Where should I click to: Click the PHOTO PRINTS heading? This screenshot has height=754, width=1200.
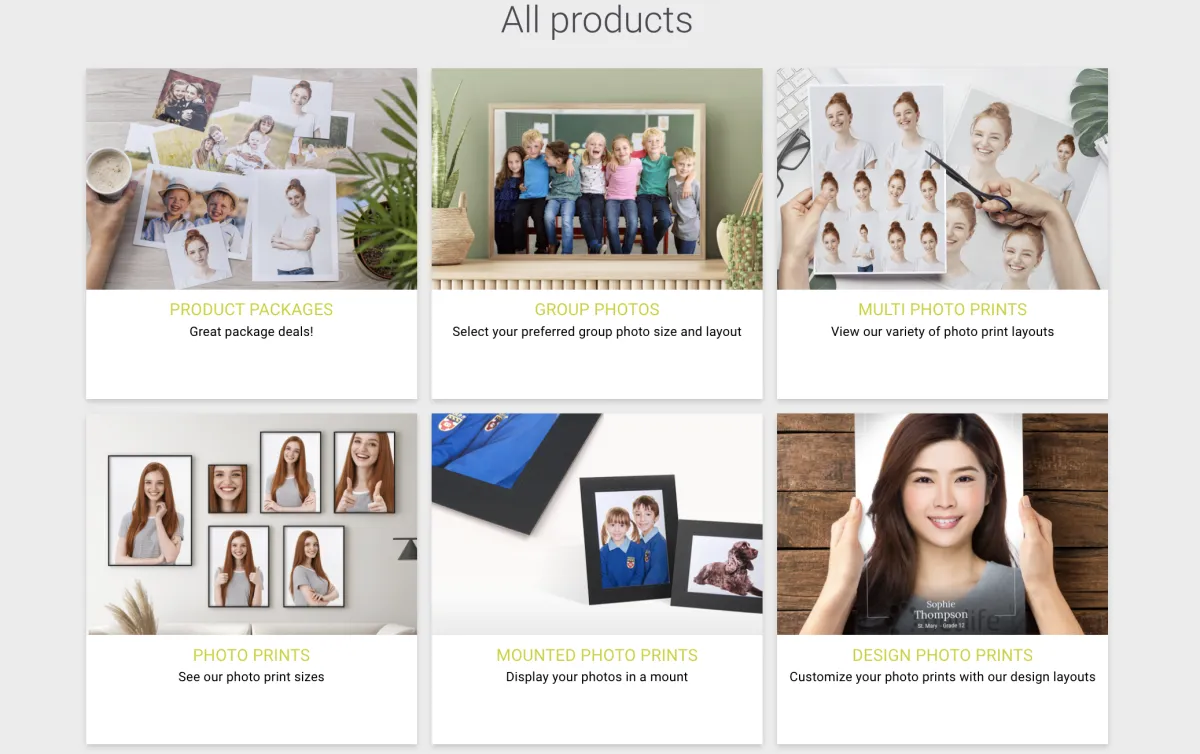tap(251, 655)
